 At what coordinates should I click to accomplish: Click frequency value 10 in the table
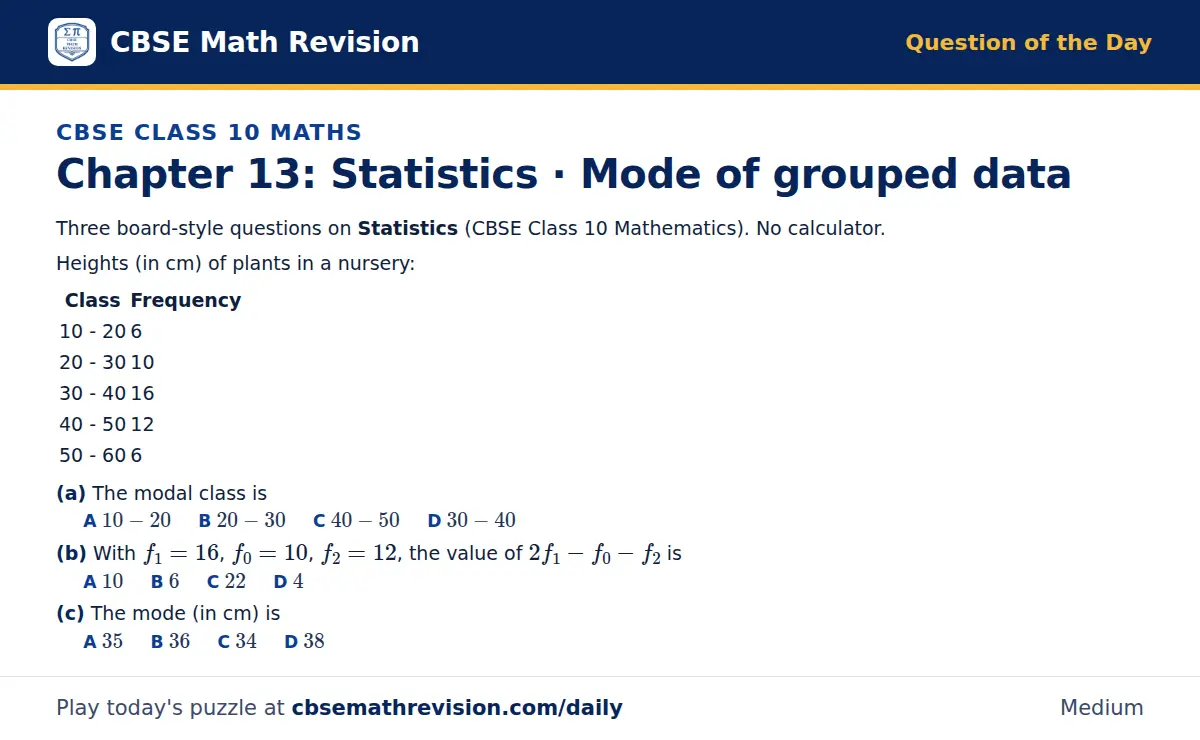[x=142, y=362]
